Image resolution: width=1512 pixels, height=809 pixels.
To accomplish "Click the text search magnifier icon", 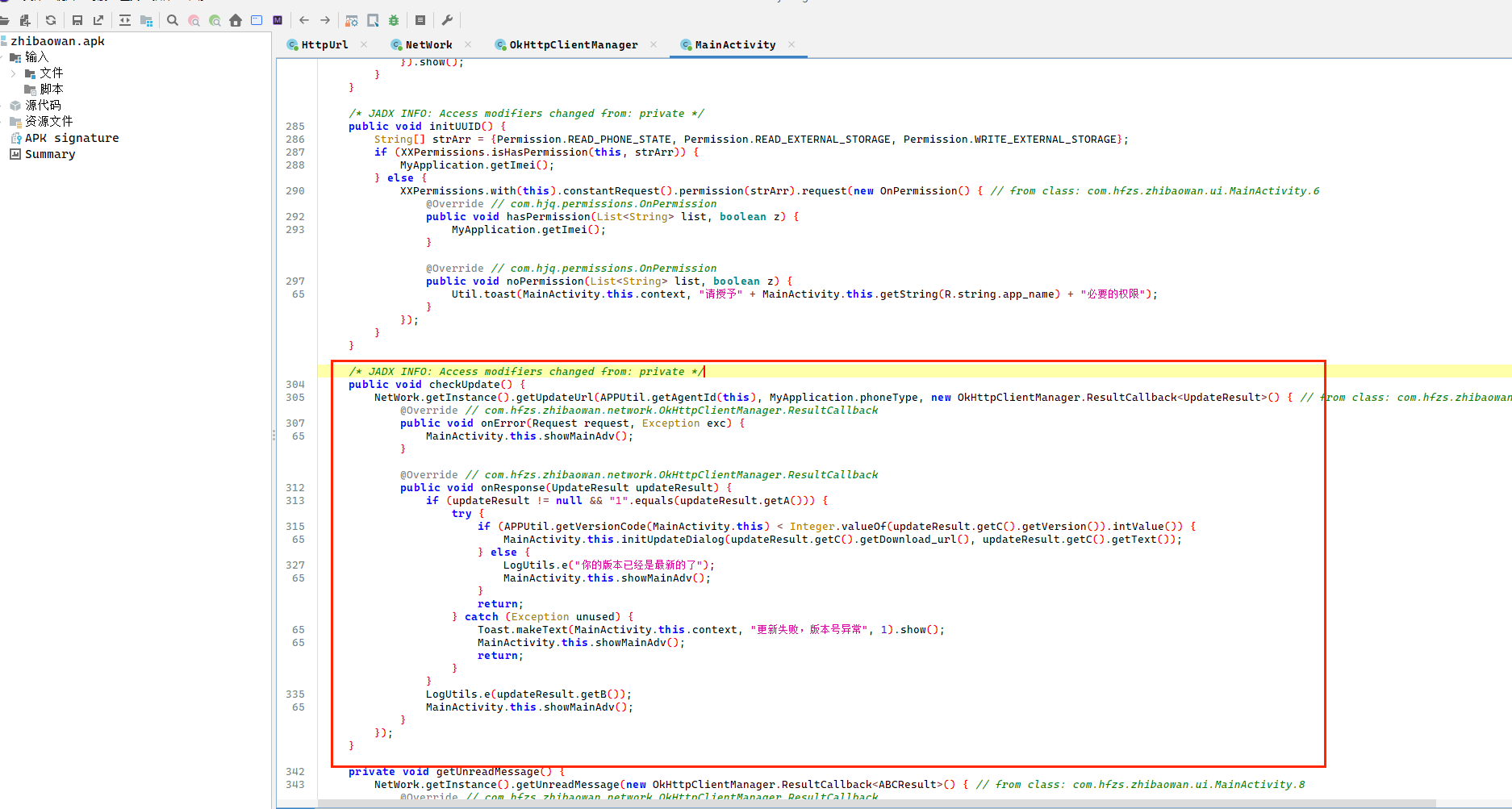I will [173, 20].
